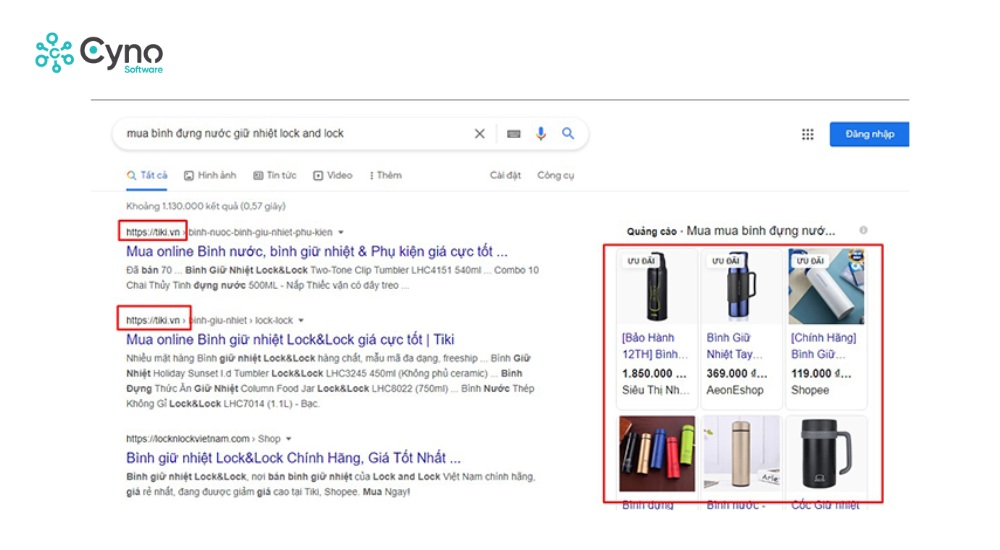
Task: Click the ad info icon beside Quảng cáo
Action: coord(863,230)
